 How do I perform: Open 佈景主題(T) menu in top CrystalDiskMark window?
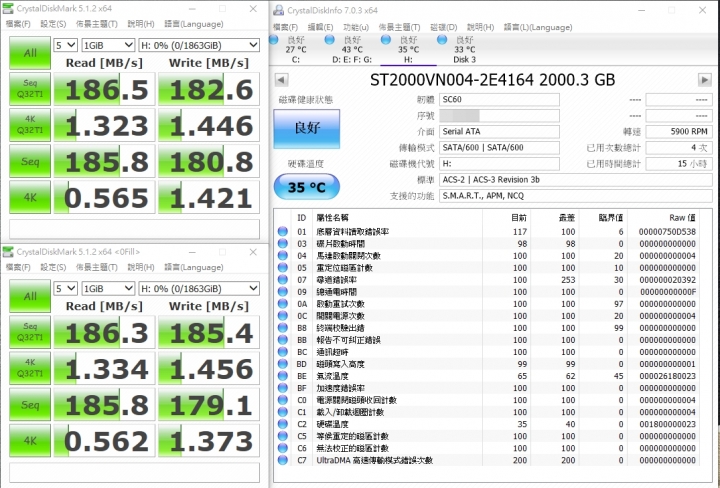pyautogui.click(x=96, y=24)
